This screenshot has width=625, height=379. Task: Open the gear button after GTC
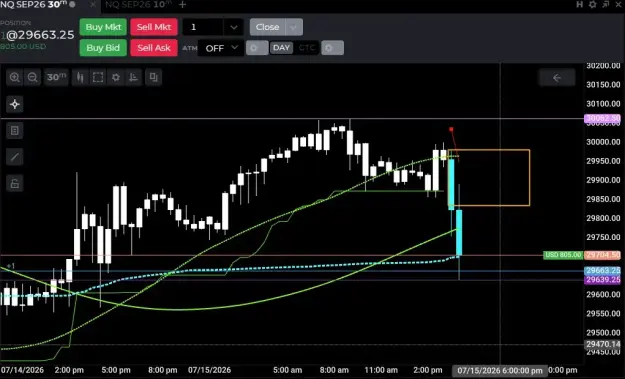[x=332, y=48]
